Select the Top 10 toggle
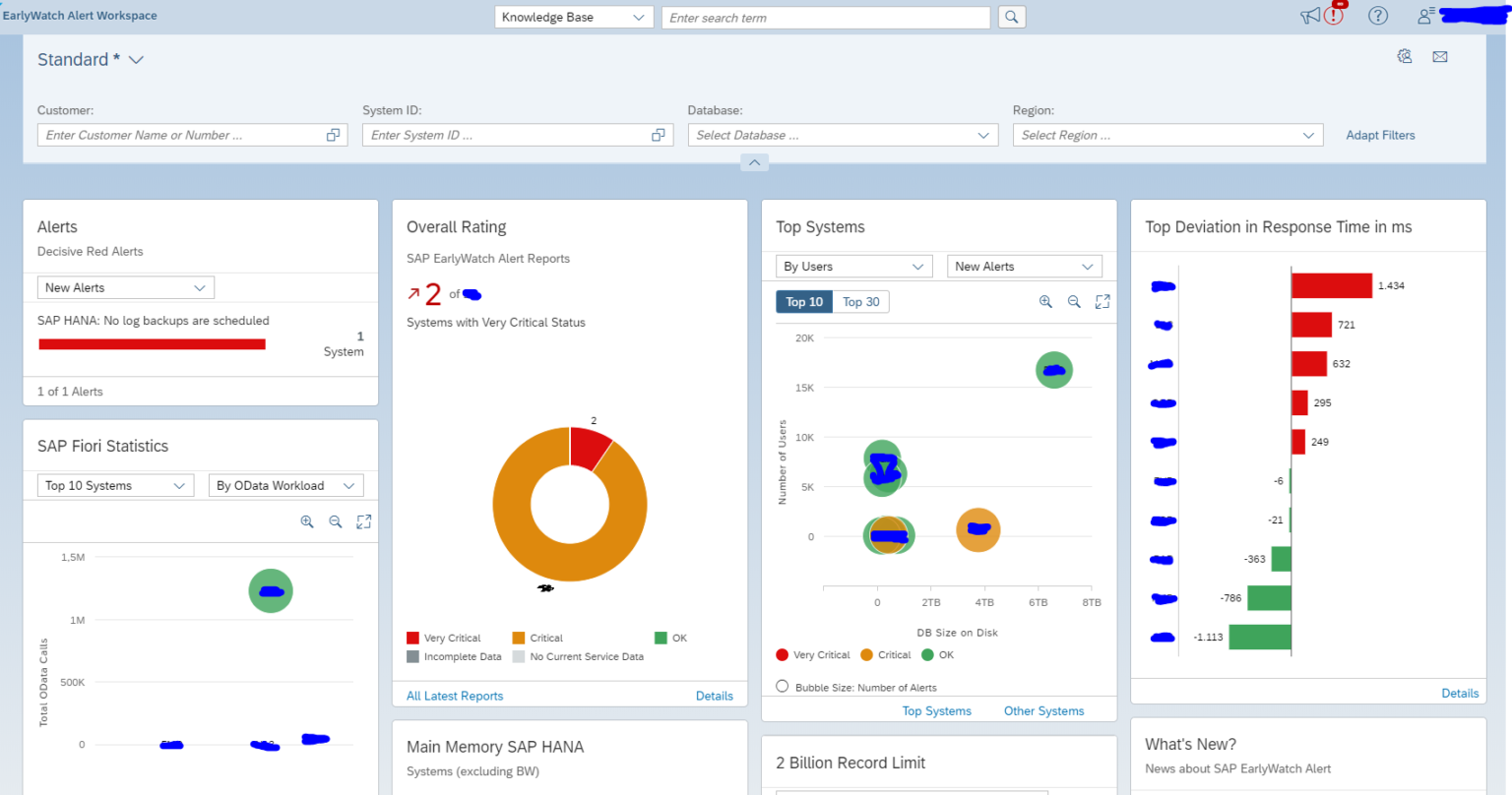The height and width of the screenshot is (795, 1512). click(x=803, y=302)
